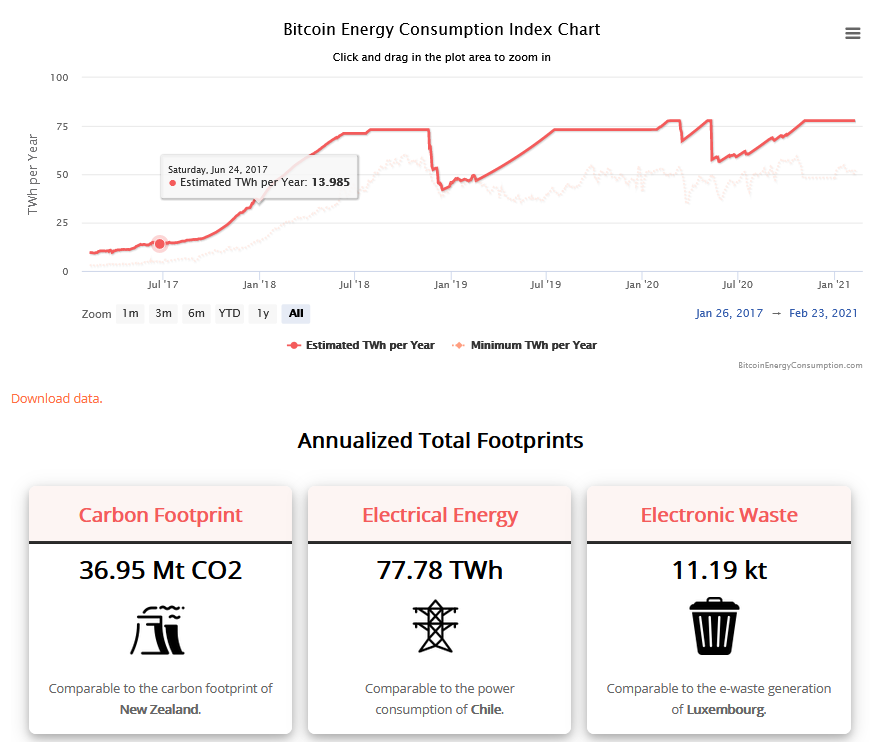
Task: Click the power plant carbon footprint icon
Action: click(x=159, y=629)
